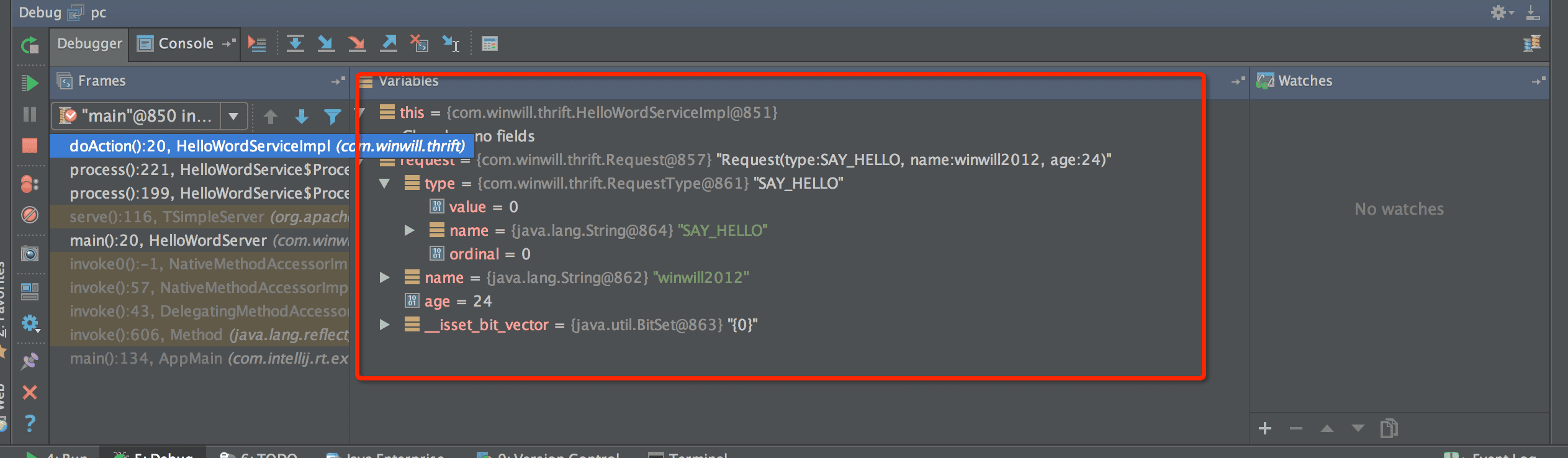
Task: Remove selected watch minus button
Action: (1296, 428)
